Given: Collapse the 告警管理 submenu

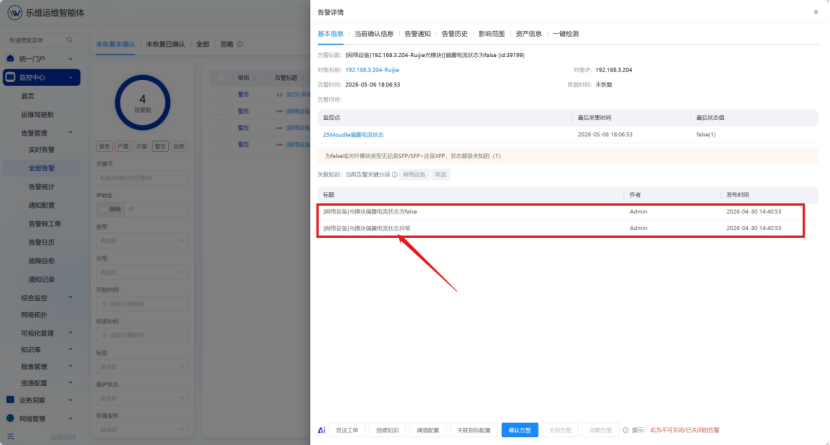Looking at the screenshot, I should pyautogui.click(x=70, y=132).
